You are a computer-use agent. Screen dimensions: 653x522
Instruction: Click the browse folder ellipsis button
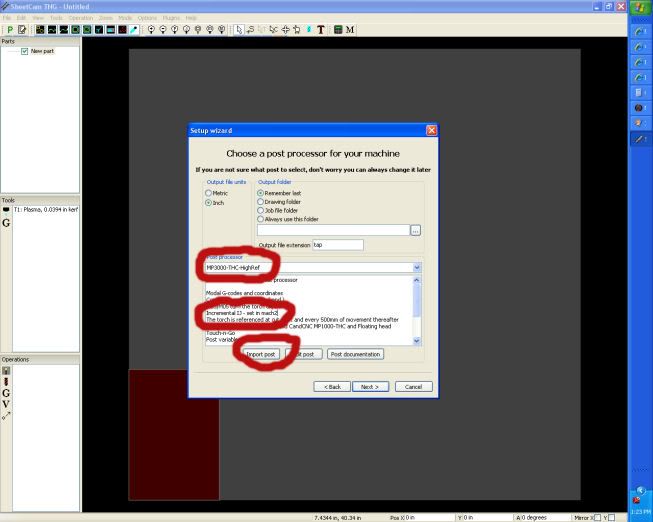pos(416,230)
